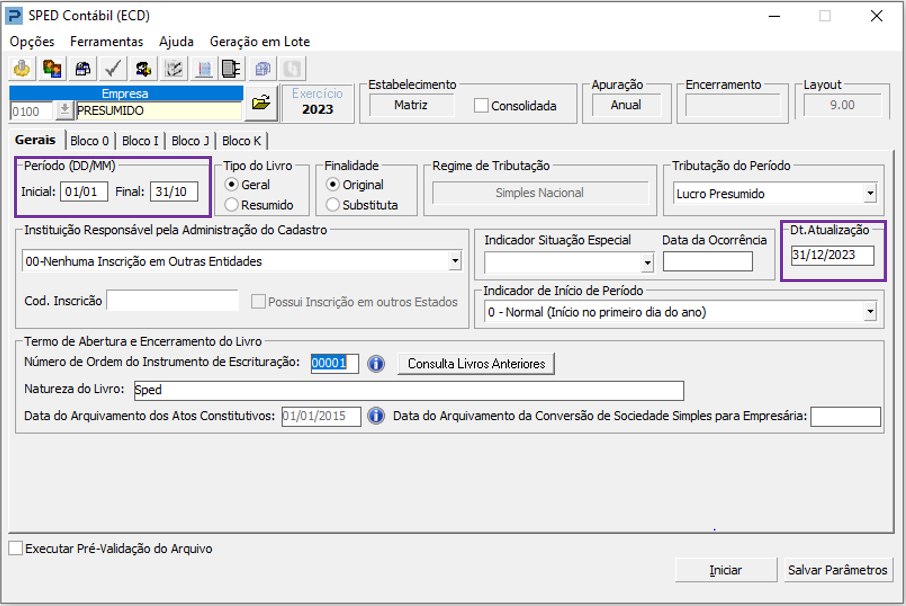This screenshot has width=906, height=606.
Task: Click the person-with-arrow toolbar icon
Action: pyautogui.click(x=143, y=69)
